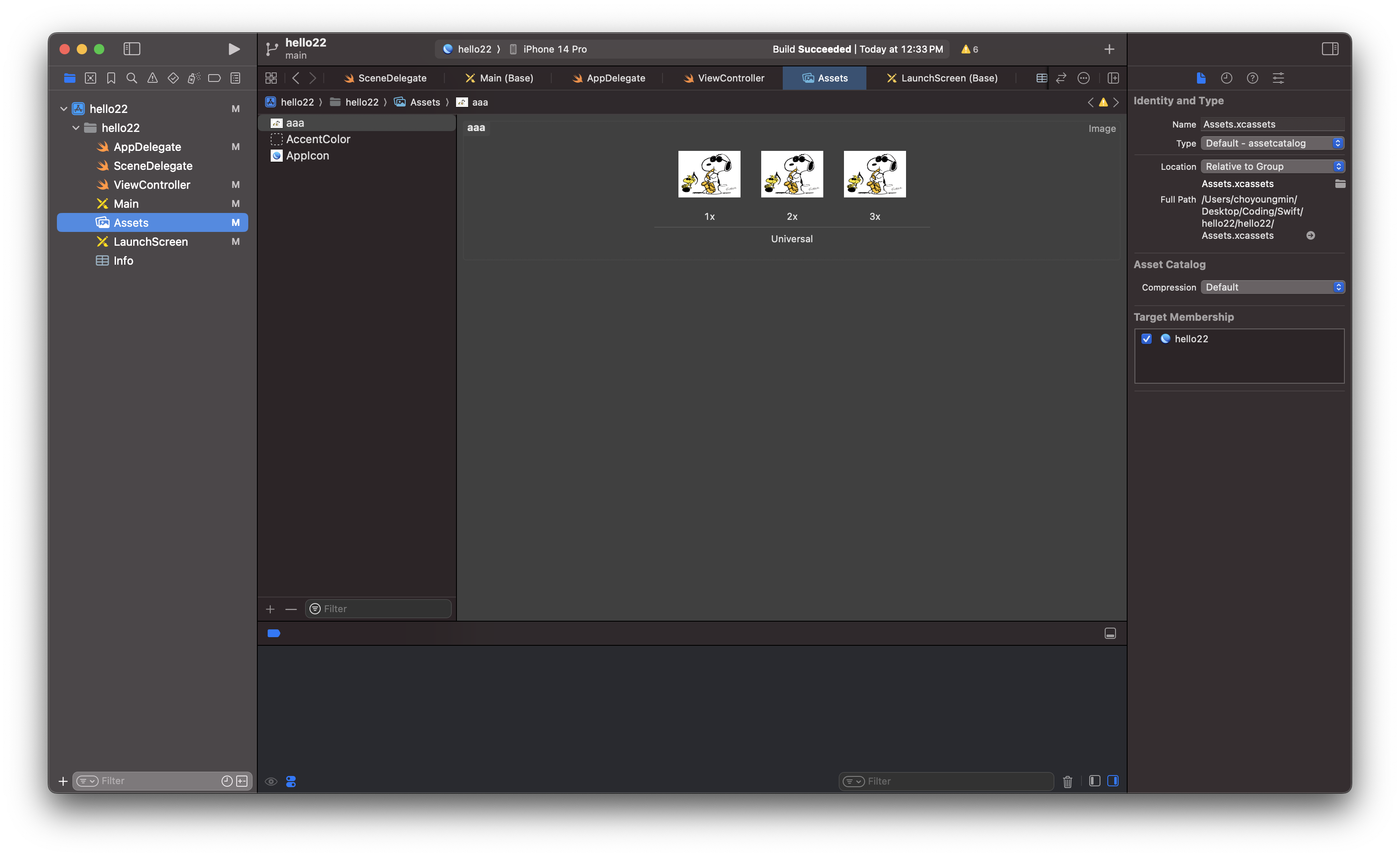Viewport: 1400px width, 857px height.
Task: Reveal Assets.xcassets in Finder via the arrow icon
Action: click(x=1310, y=235)
